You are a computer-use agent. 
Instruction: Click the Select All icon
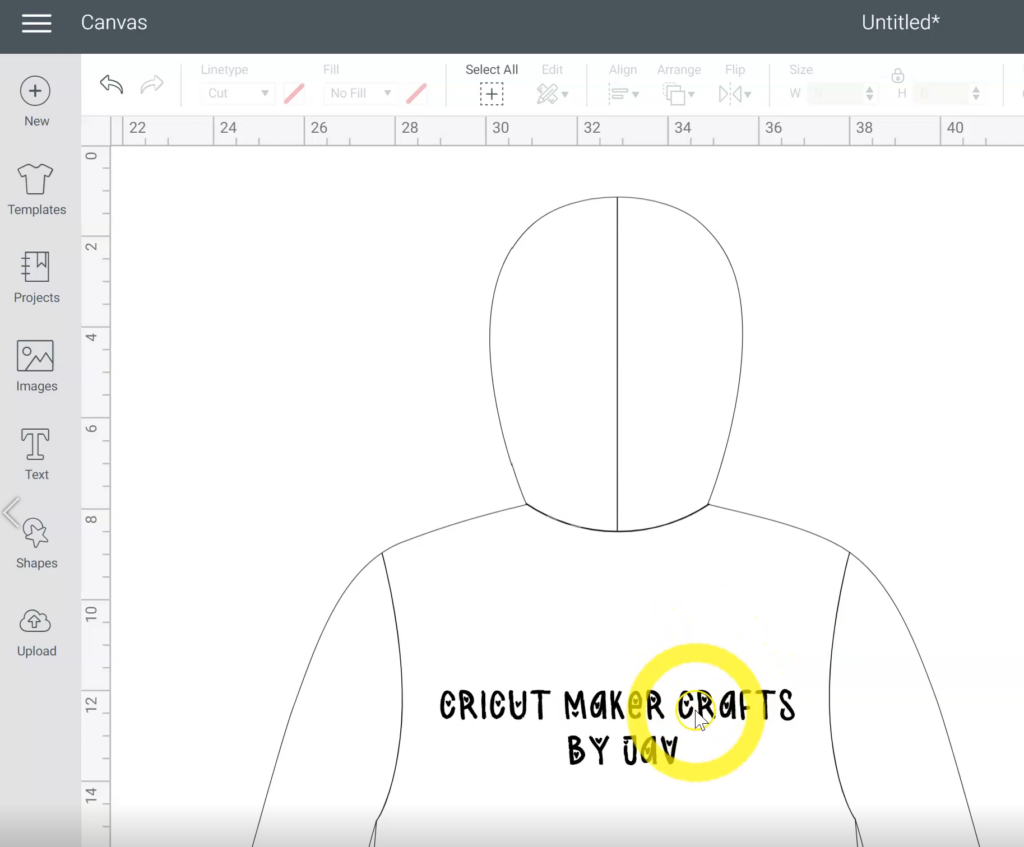[492, 94]
